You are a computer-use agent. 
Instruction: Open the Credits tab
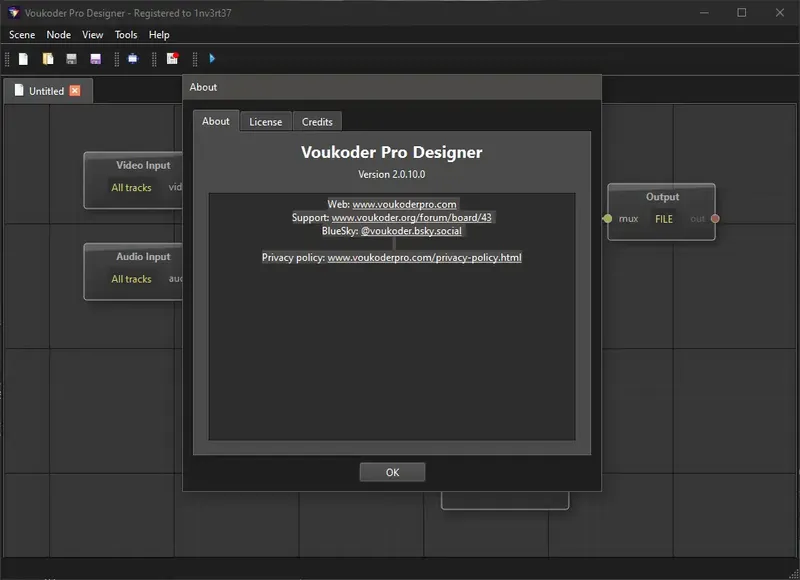click(317, 122)
